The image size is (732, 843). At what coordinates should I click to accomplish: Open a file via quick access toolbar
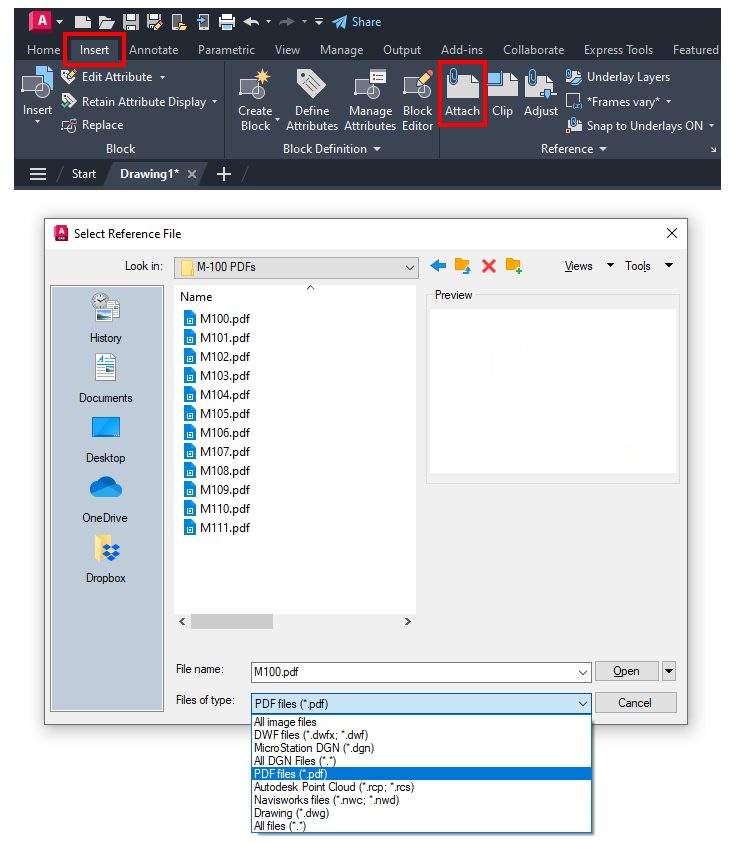[106, 22]
